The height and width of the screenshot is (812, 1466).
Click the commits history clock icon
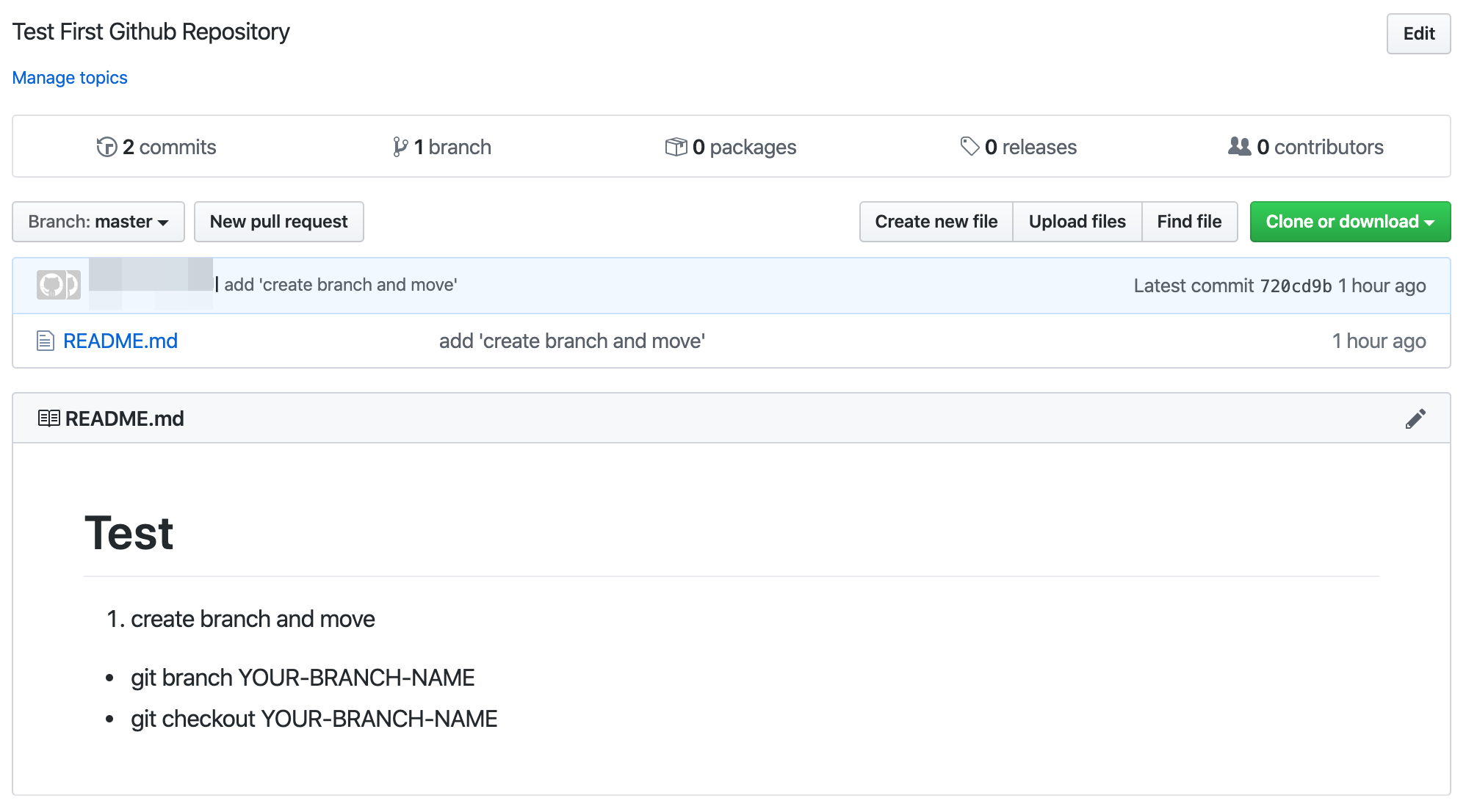point(106,147)
